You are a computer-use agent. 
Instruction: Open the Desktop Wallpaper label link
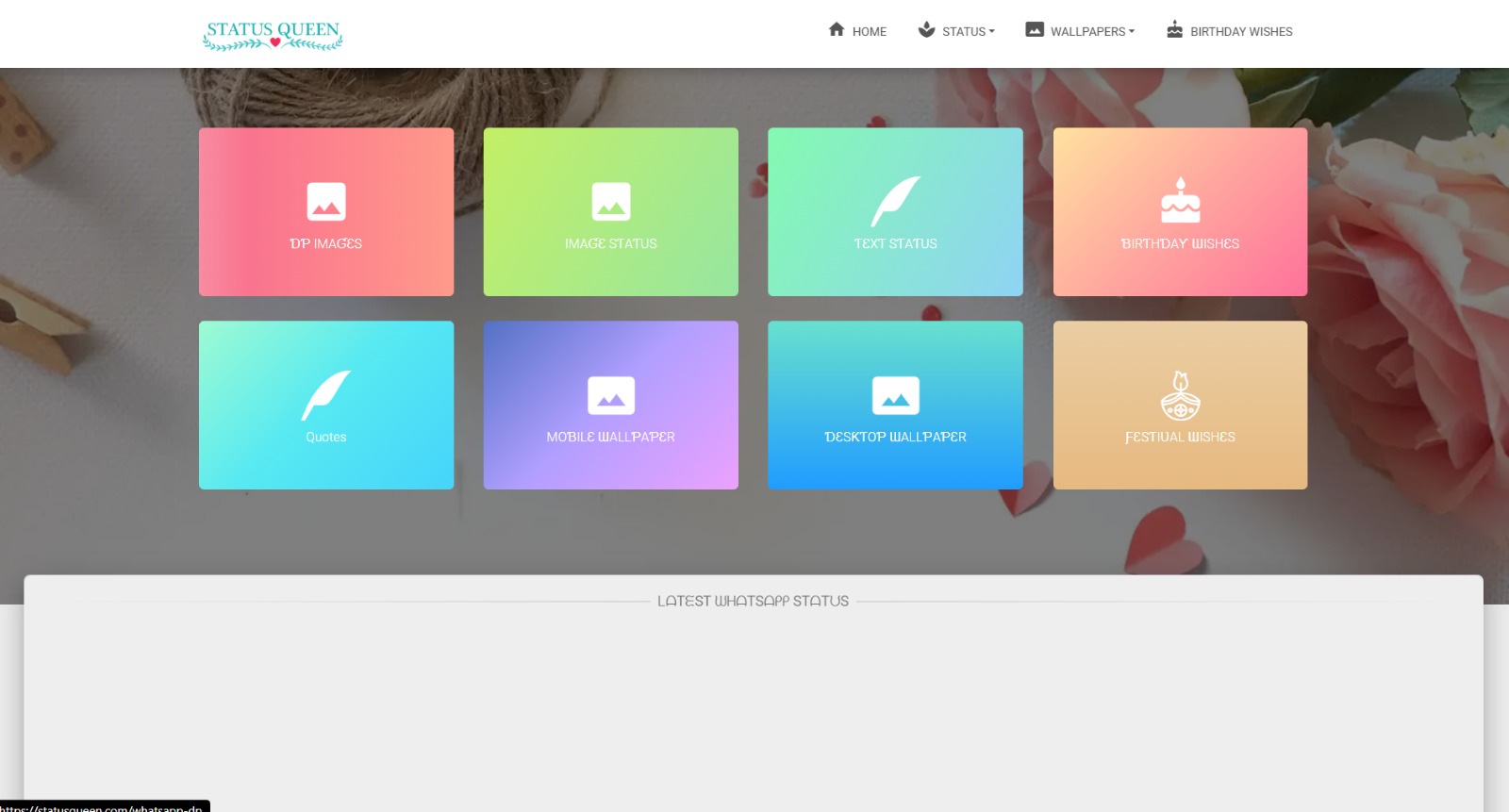[x=895, y=438]
